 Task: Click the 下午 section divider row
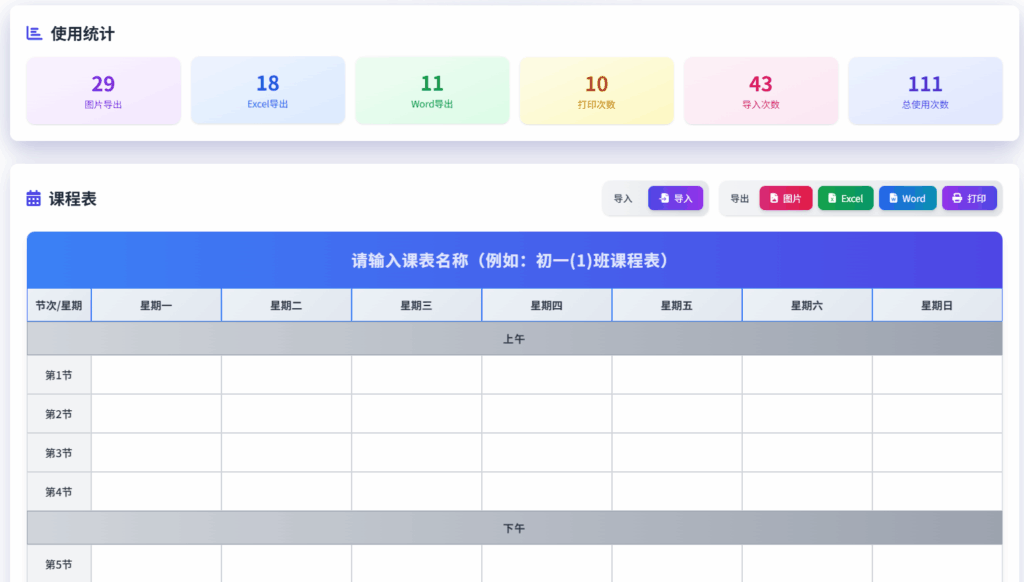(514, 527)
